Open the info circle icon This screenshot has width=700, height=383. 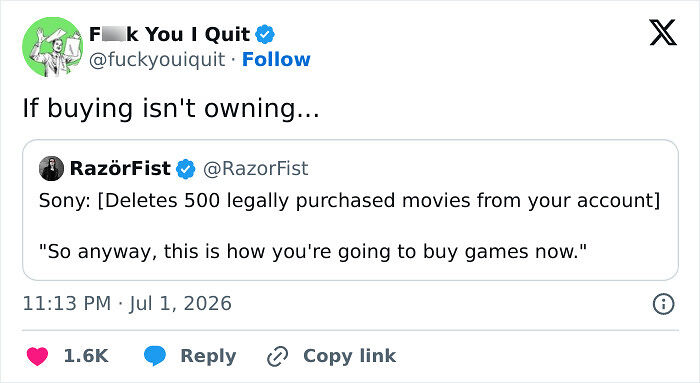click(x=663, y=304)
